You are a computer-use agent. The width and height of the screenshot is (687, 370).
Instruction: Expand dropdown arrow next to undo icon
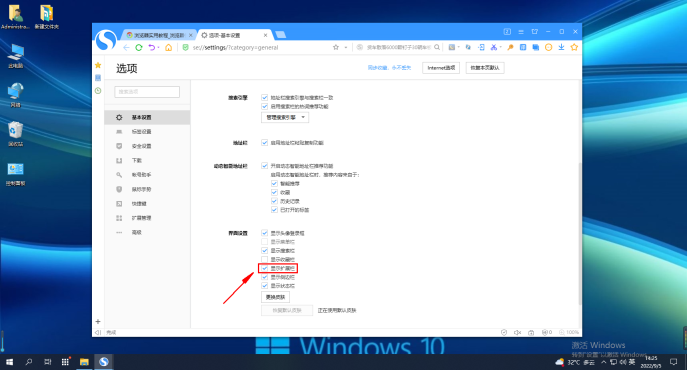pos(158,47)
